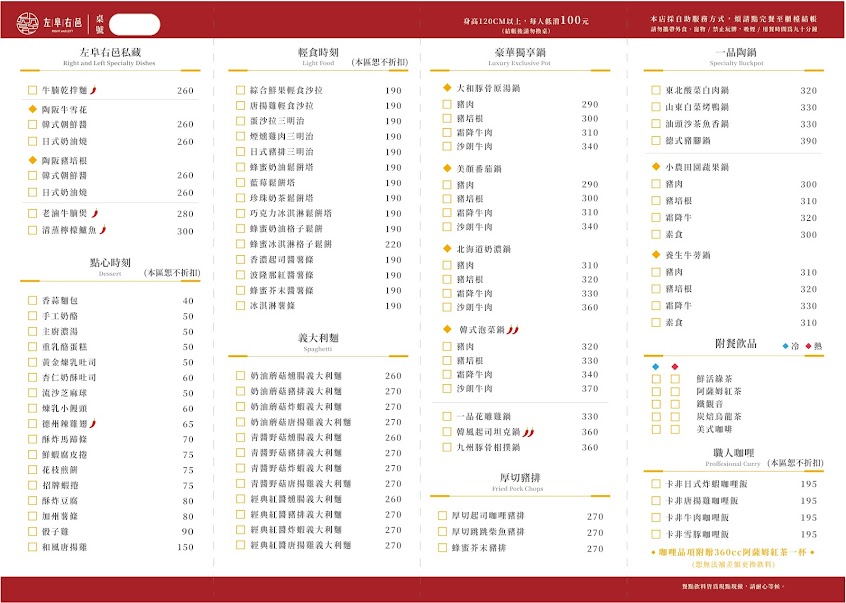Mark the 流沙芝麻球 checkbox

click(32, 393)
